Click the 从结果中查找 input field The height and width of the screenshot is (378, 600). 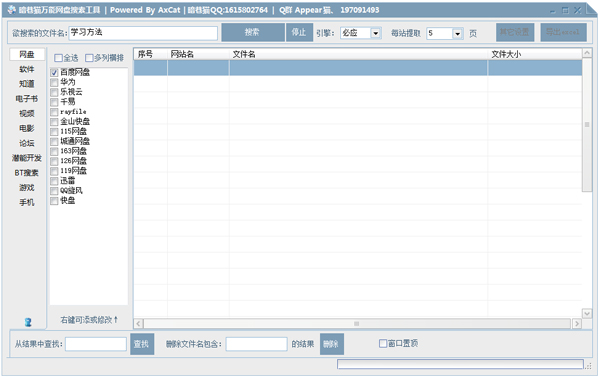click(x=96, y=344)
